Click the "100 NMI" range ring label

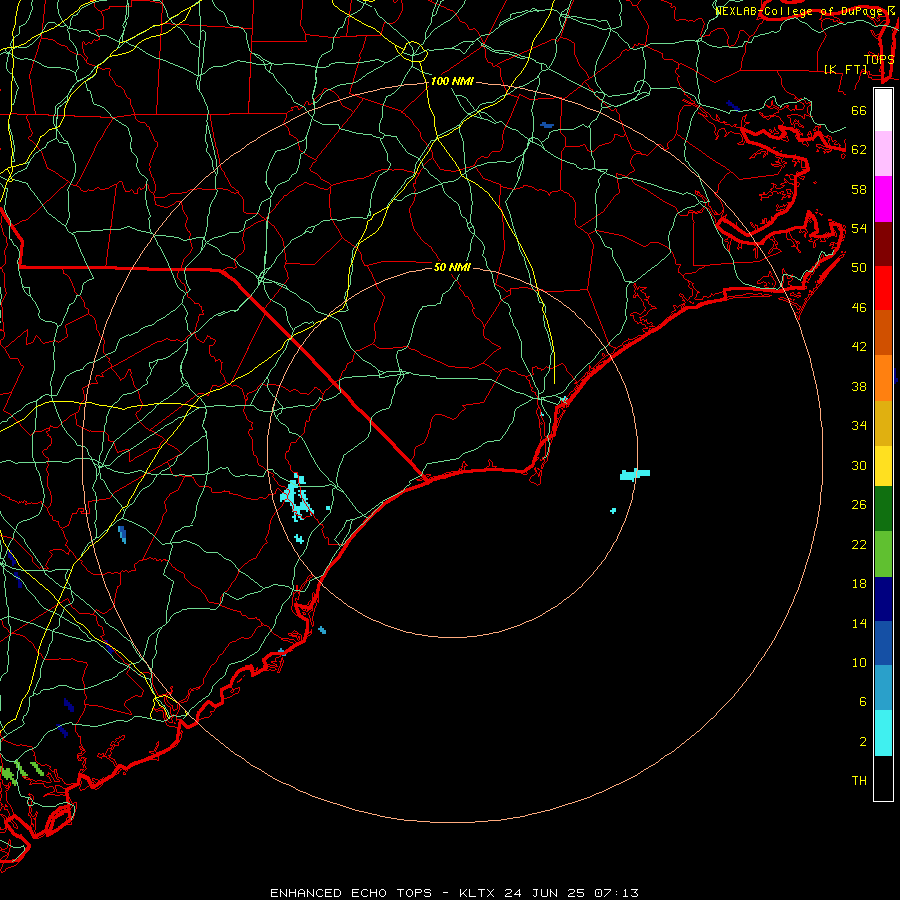click(x=452, y=82)
